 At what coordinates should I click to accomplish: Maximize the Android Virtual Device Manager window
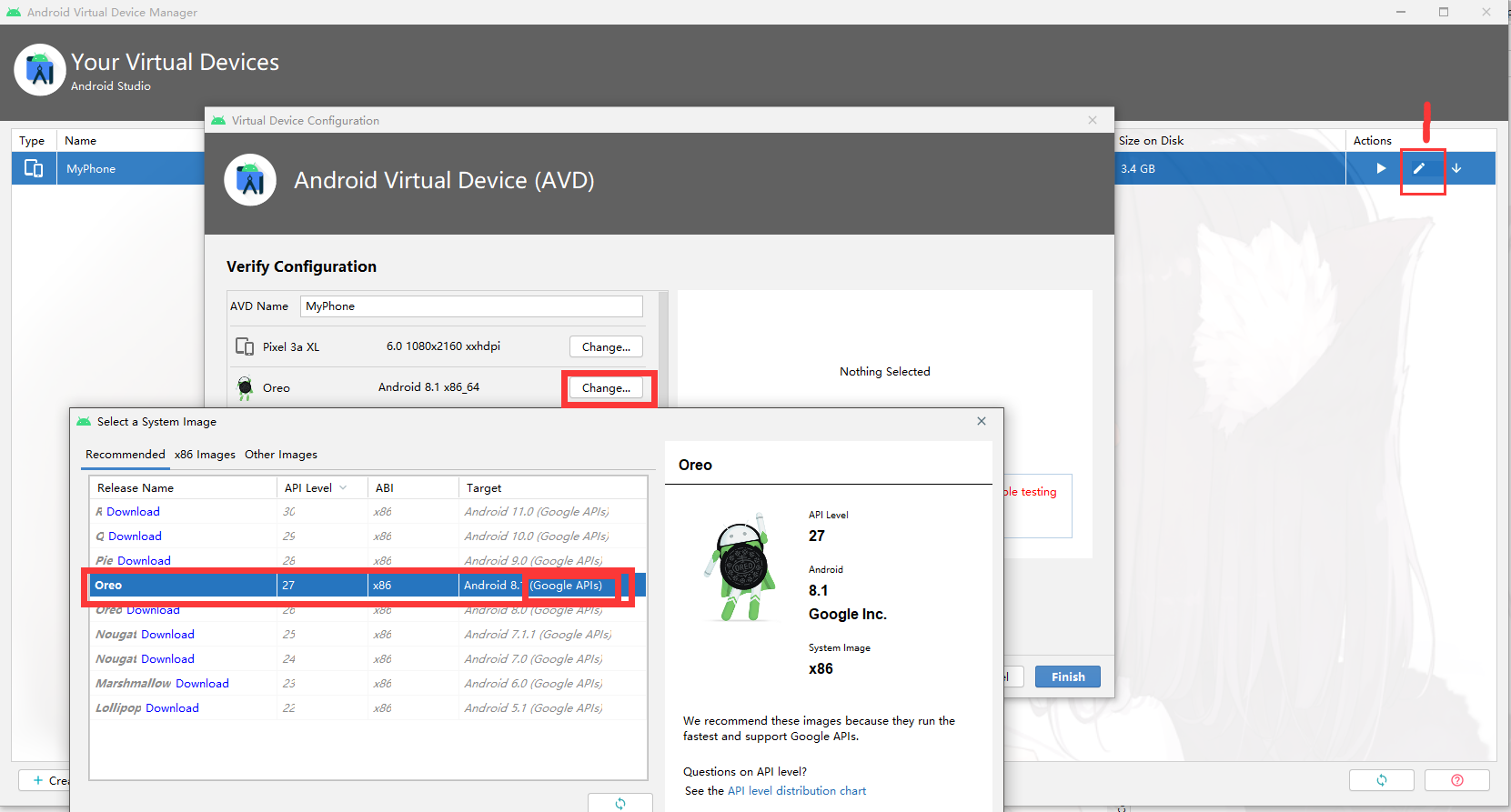1444,12
